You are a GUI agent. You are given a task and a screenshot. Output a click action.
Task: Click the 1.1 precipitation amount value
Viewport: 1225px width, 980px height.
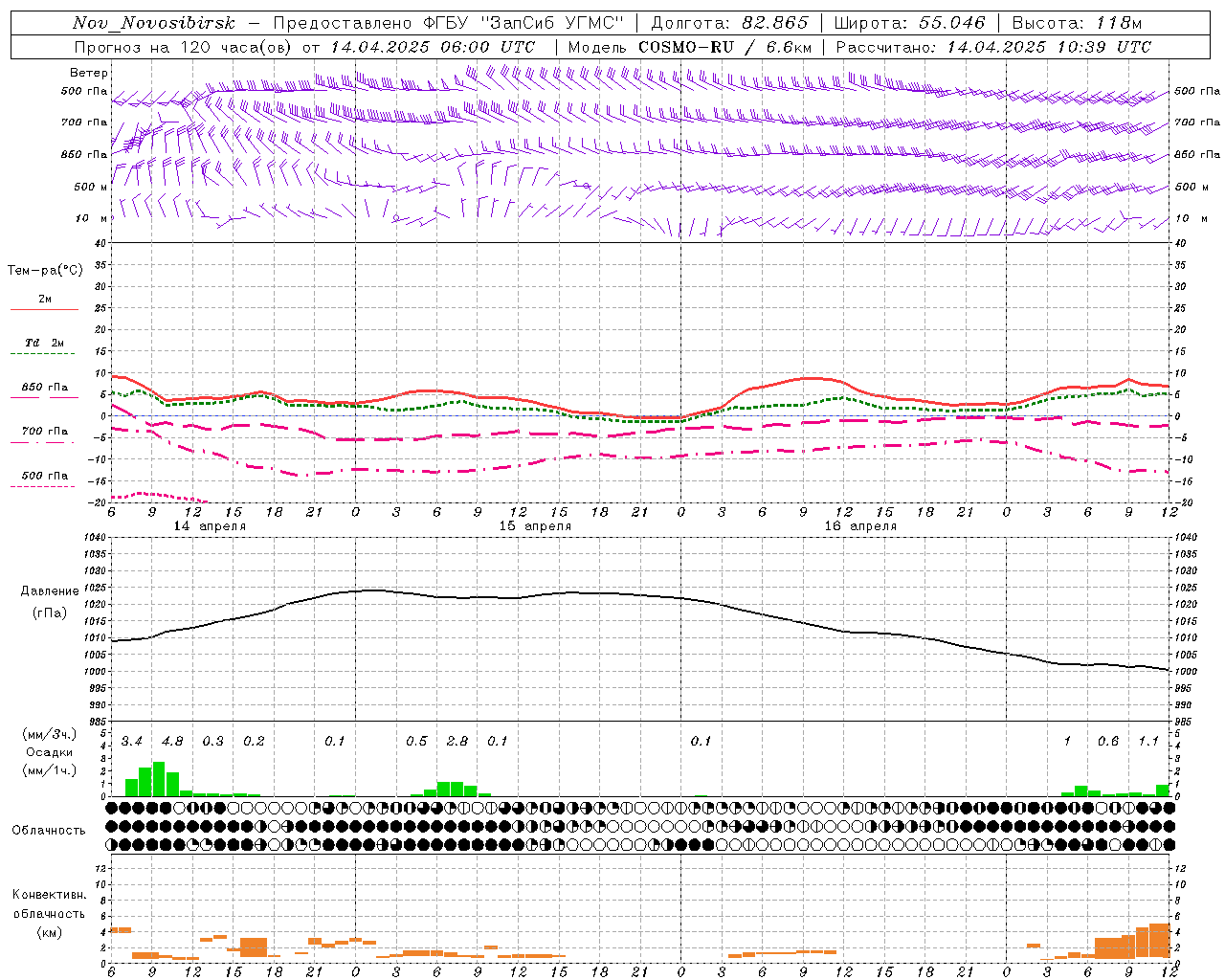pos(1148,742)
